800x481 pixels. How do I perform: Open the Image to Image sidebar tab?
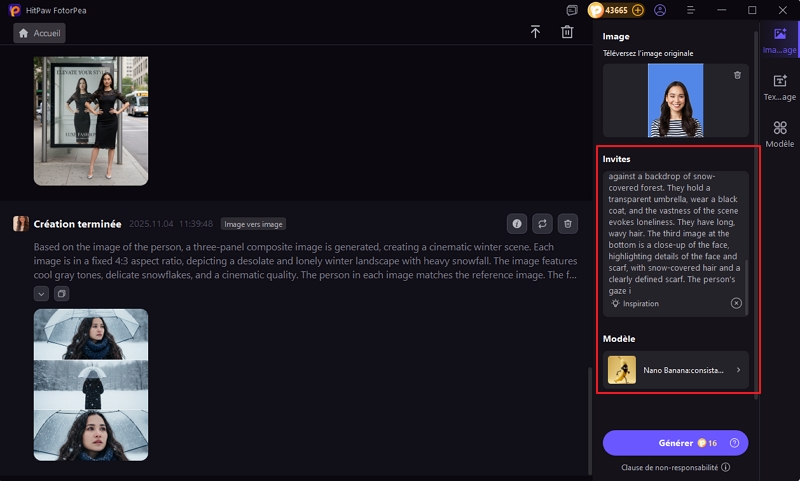point(779,40)
